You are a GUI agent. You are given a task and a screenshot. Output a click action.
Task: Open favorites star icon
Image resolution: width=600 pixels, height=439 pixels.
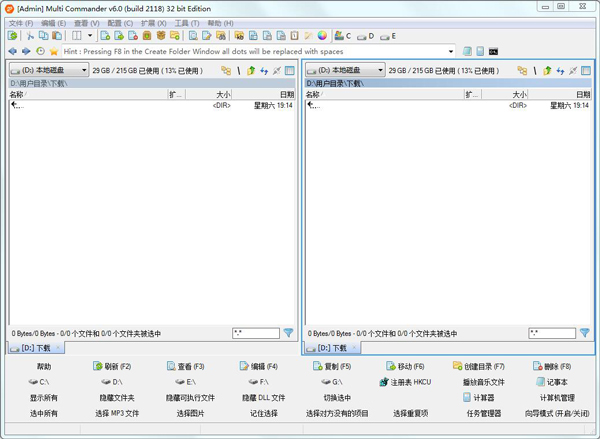tap(54, 51)
